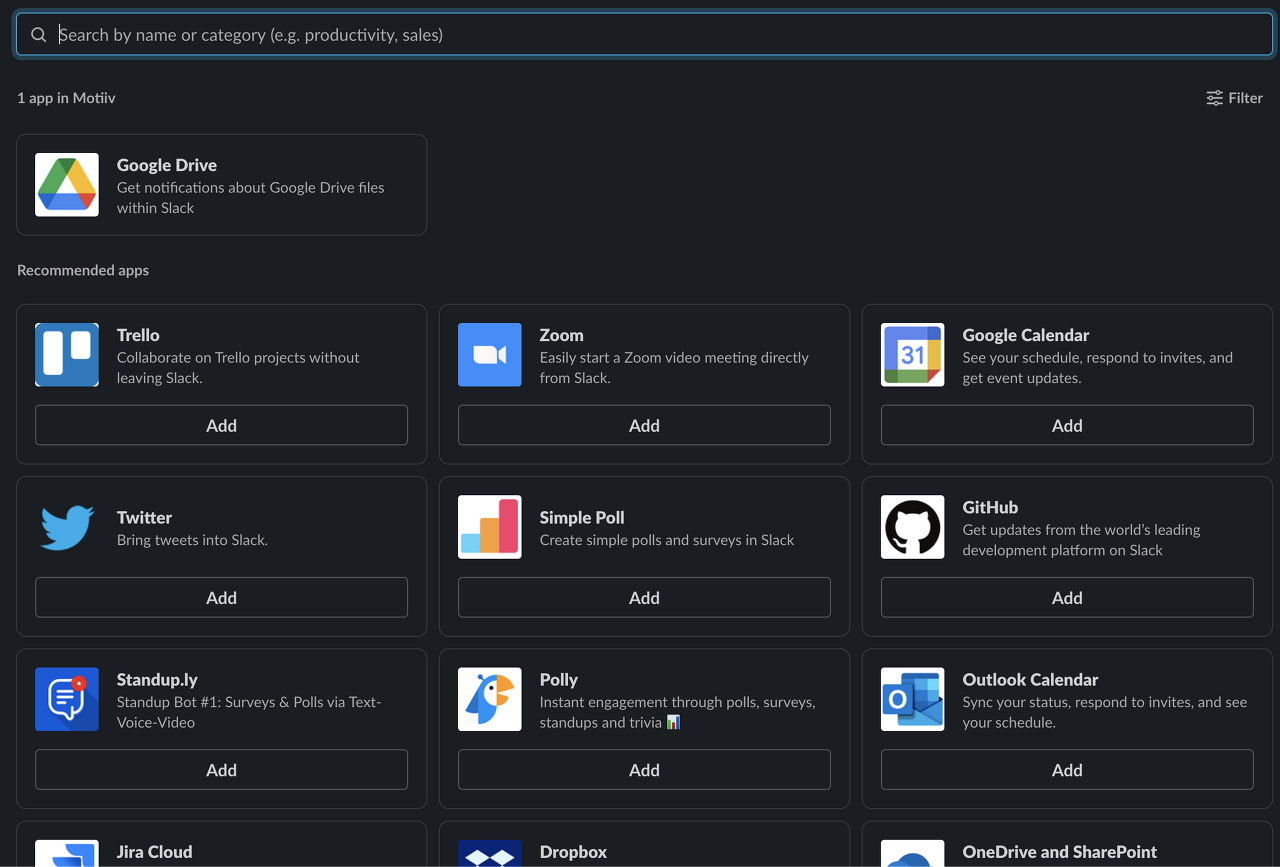Open the Trello title link

[x=138, y=335]
